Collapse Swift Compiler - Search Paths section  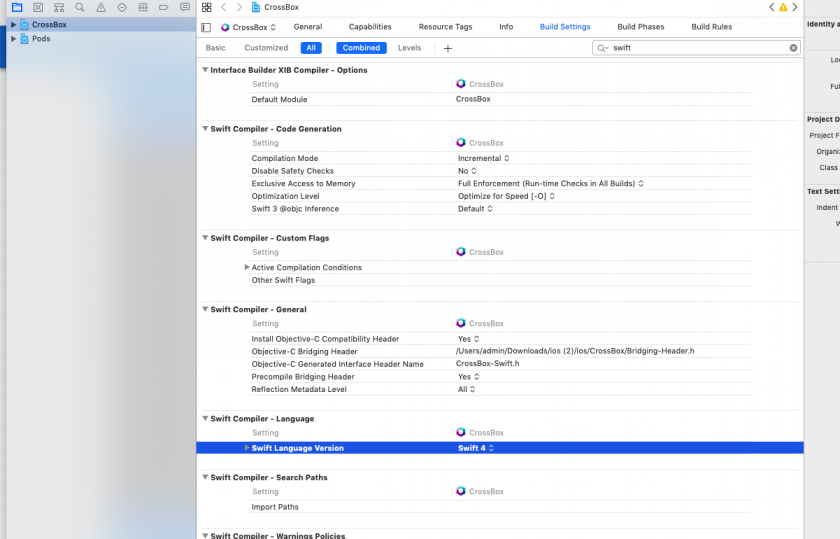[205, 477]
